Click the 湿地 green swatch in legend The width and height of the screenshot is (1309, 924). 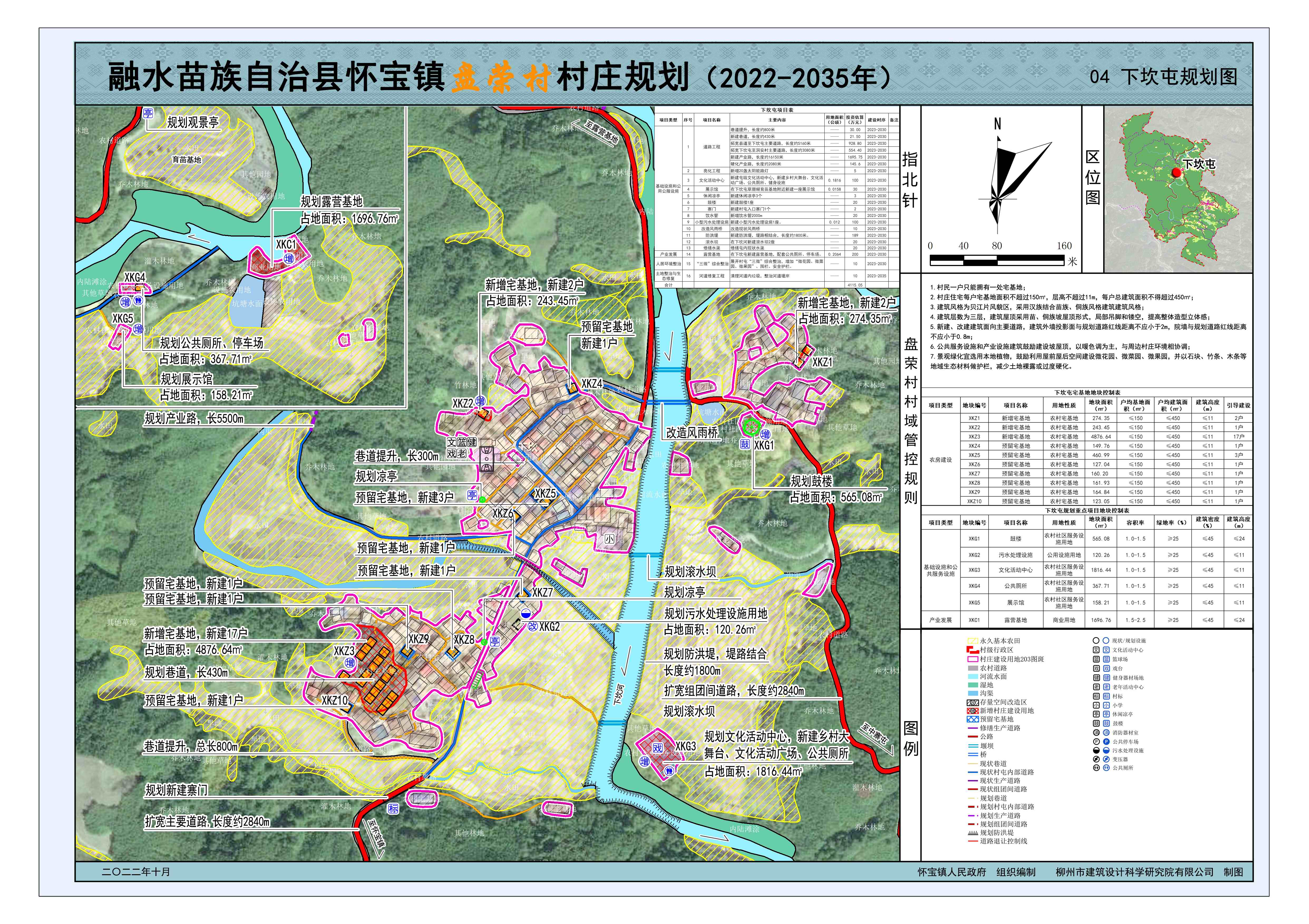pos(973,685)
